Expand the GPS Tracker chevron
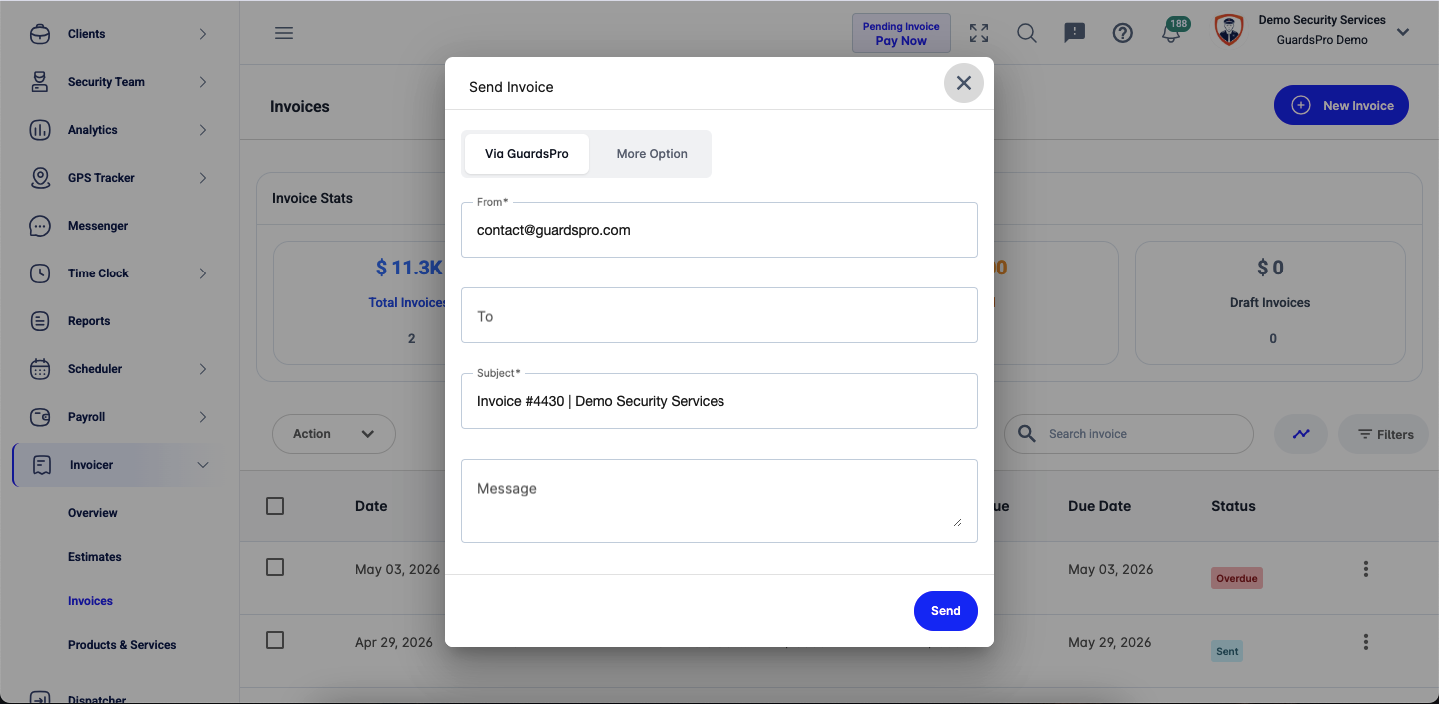Viewport: 1439px width, 704px height. click(203, 178)
